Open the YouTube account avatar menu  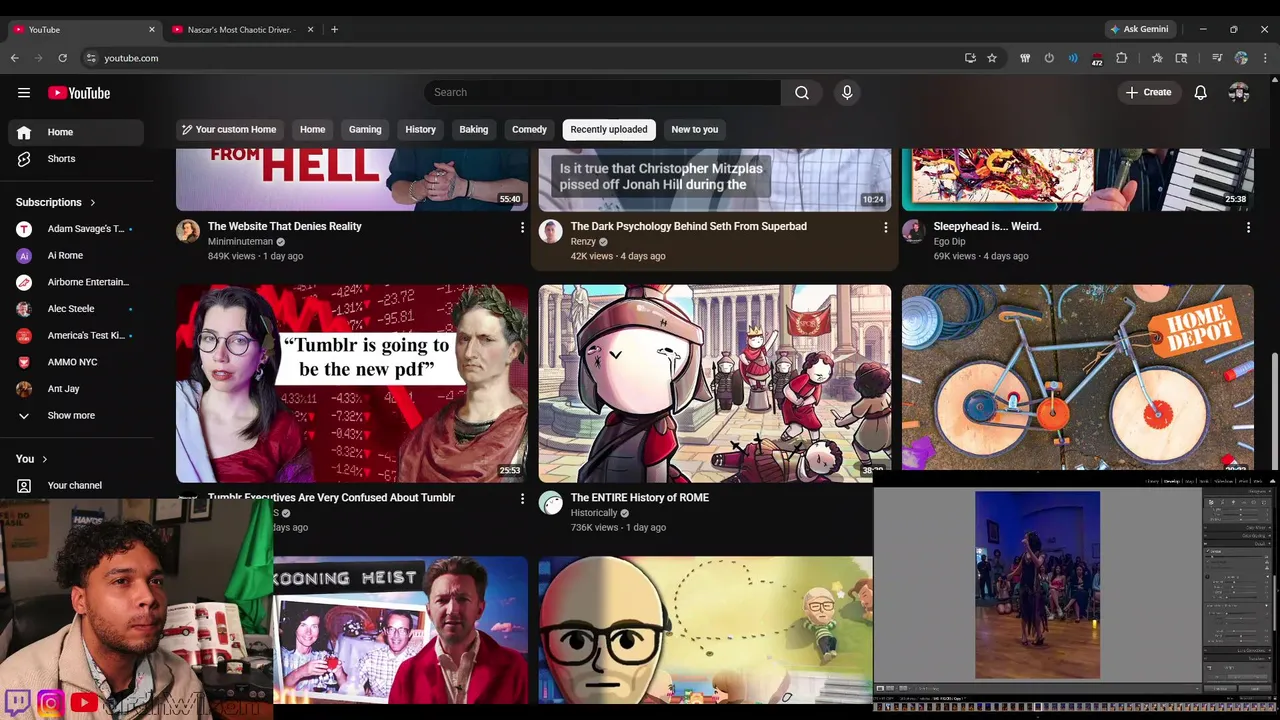(x=1239, y=93)
